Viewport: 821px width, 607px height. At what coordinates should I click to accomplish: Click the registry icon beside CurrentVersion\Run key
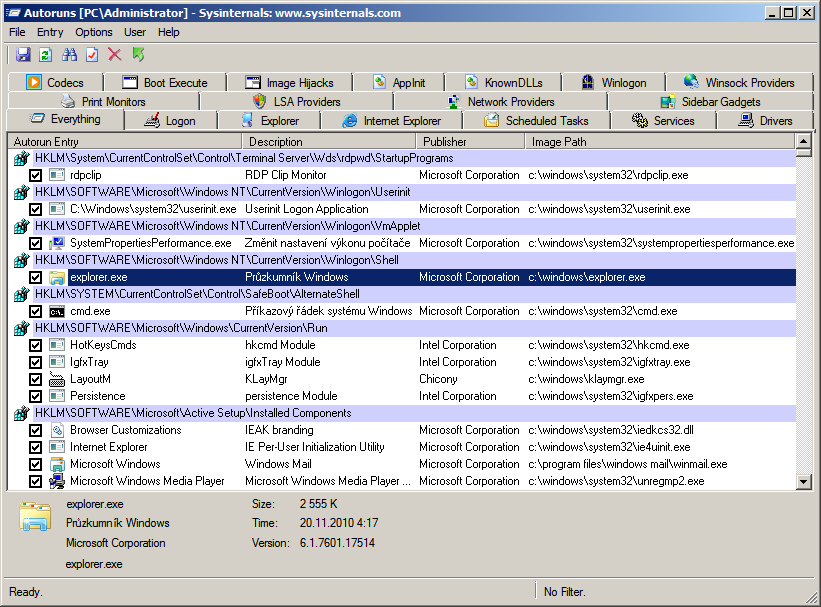(21, 328)
